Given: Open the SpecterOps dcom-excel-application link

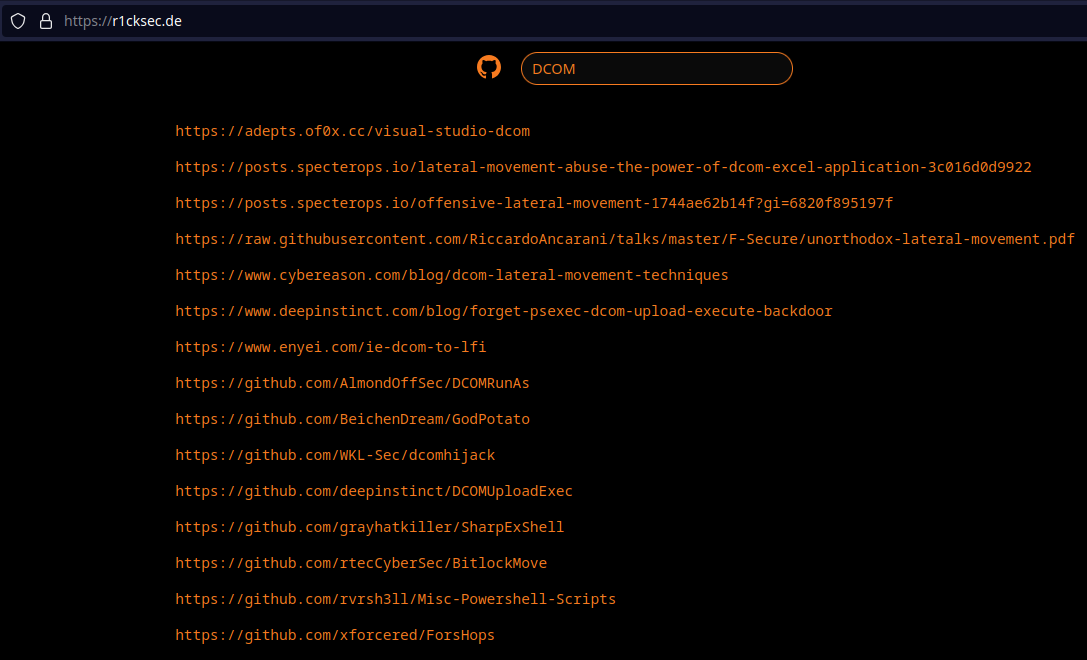Looking at the screenshot, I should 603,167.
